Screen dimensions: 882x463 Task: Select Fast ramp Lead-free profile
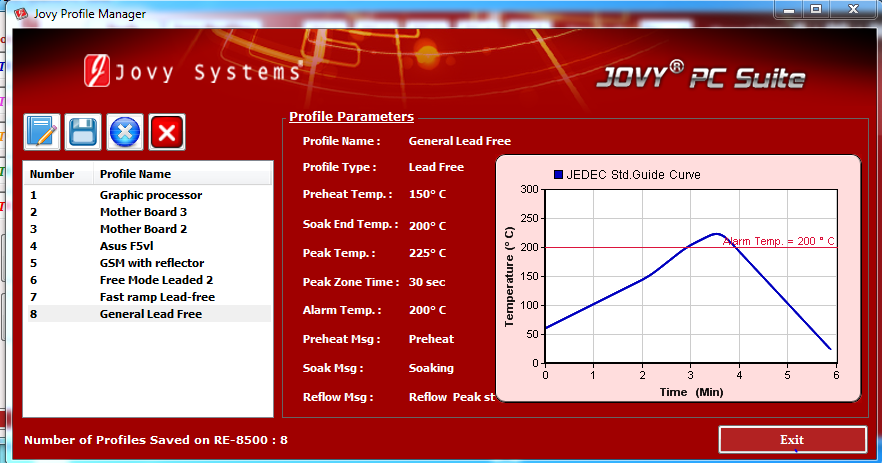coord(147,297)
